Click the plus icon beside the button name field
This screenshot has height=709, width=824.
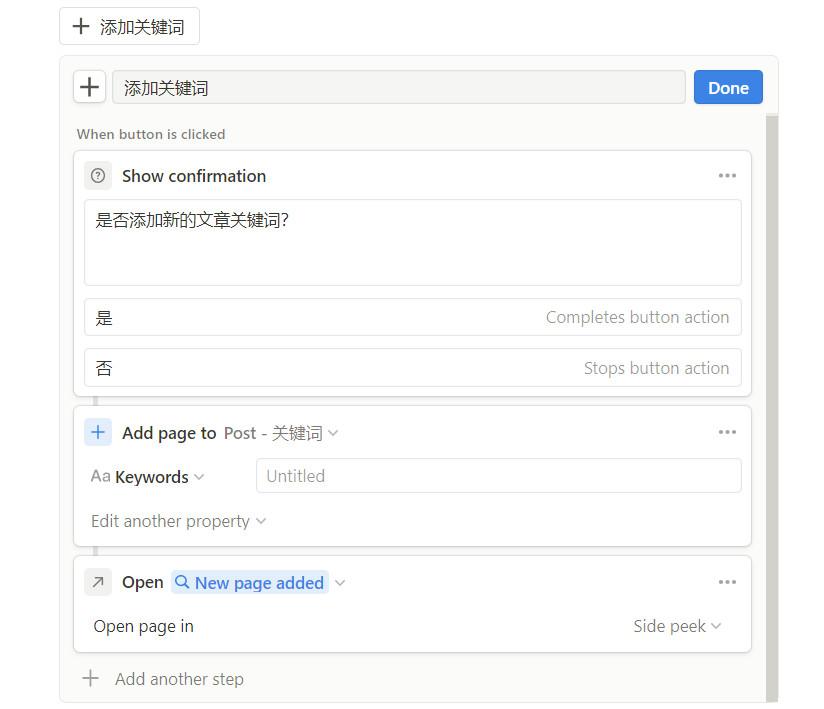pyautogui.click(x=89, y=86)
